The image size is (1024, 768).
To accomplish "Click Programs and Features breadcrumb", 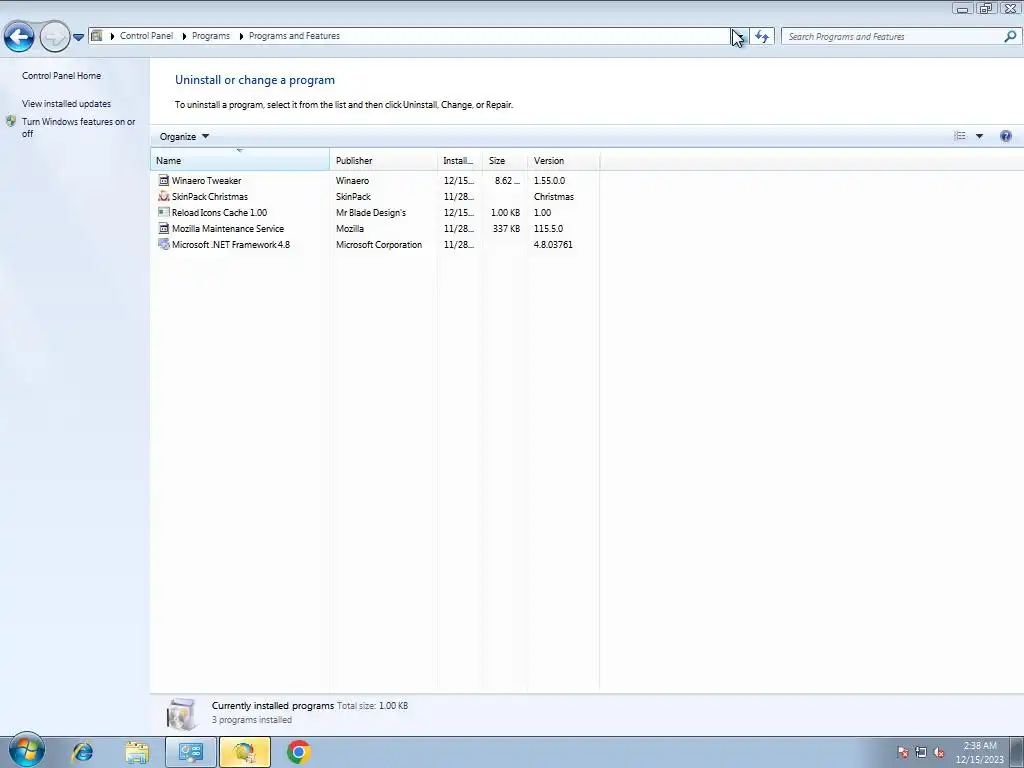I will point(295,36).
